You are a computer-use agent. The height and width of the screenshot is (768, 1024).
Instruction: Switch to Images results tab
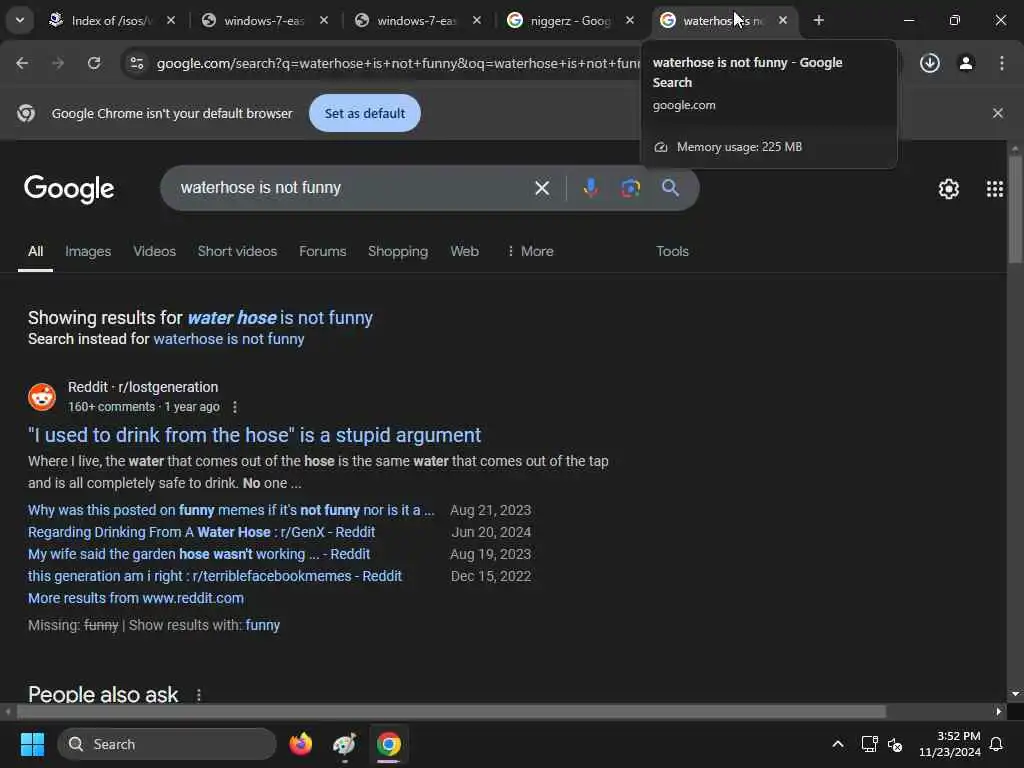pos(88,251)
